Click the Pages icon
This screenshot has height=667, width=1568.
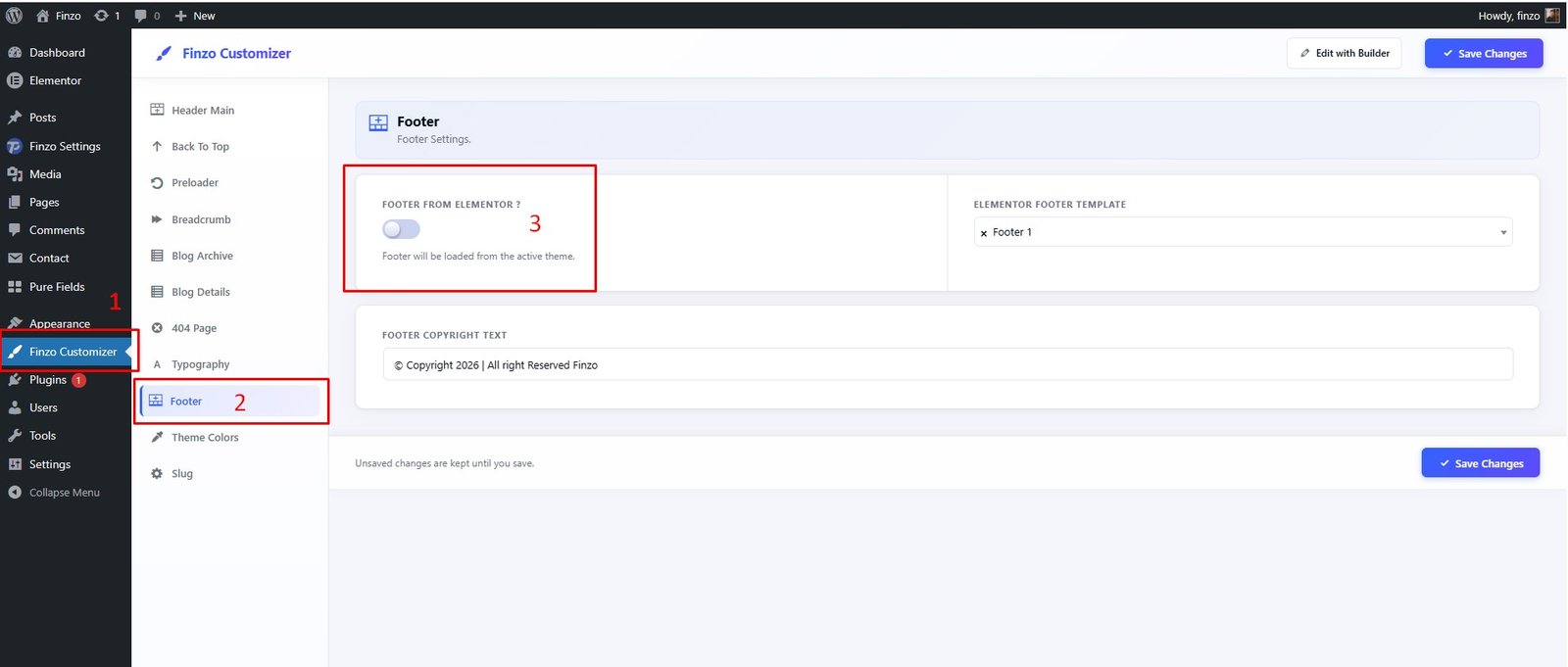(15, 203)
